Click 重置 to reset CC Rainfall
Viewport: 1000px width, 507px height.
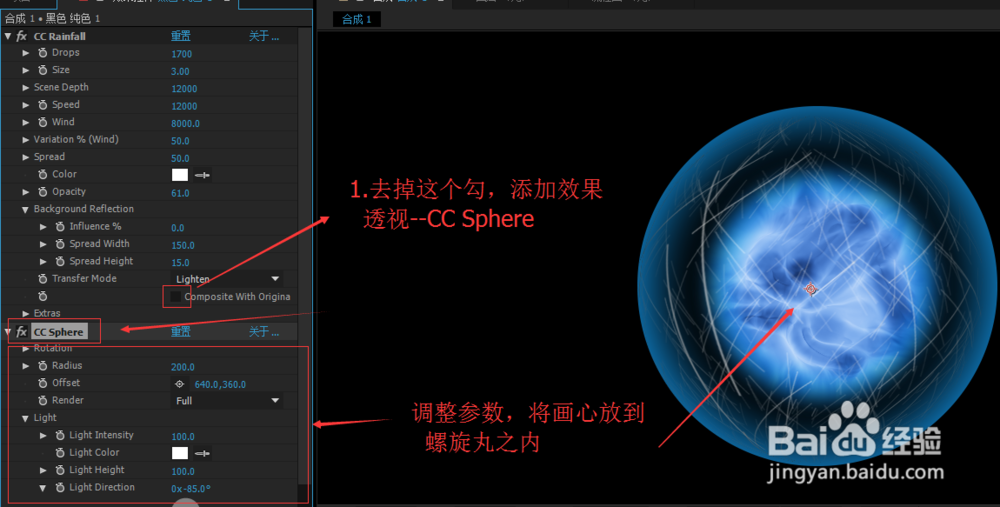click(180, 36)
